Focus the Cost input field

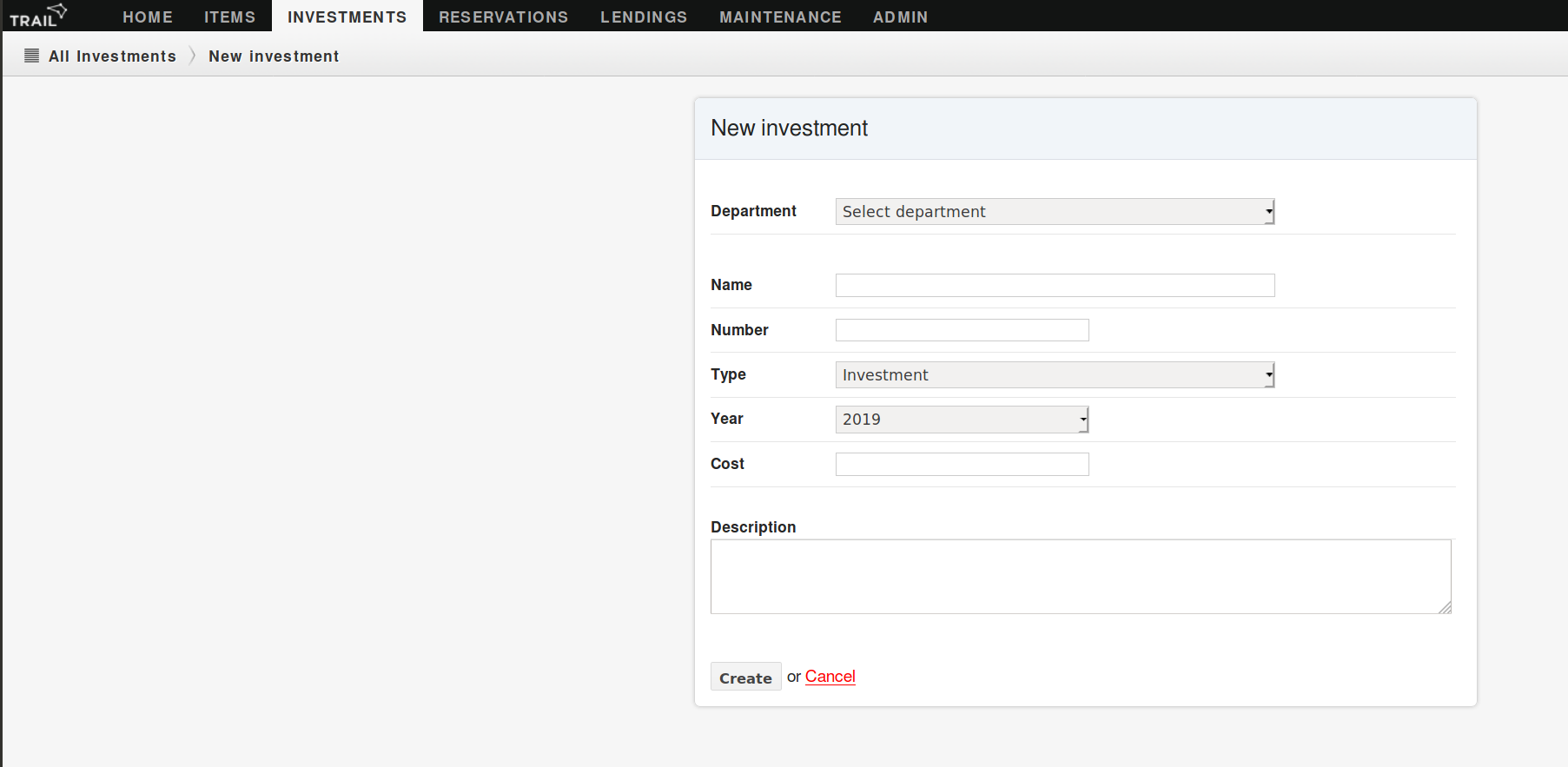point(962,464)
